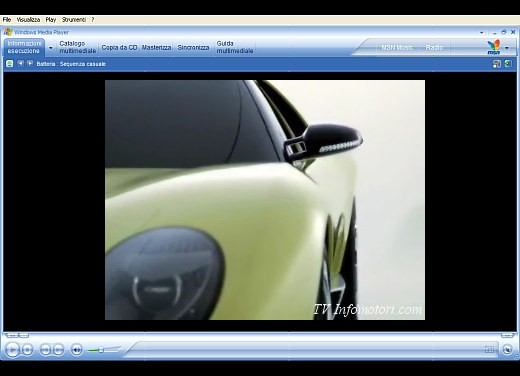Expand the Informazioni esecuzione dropdown arrow

(x=51, y=48)
